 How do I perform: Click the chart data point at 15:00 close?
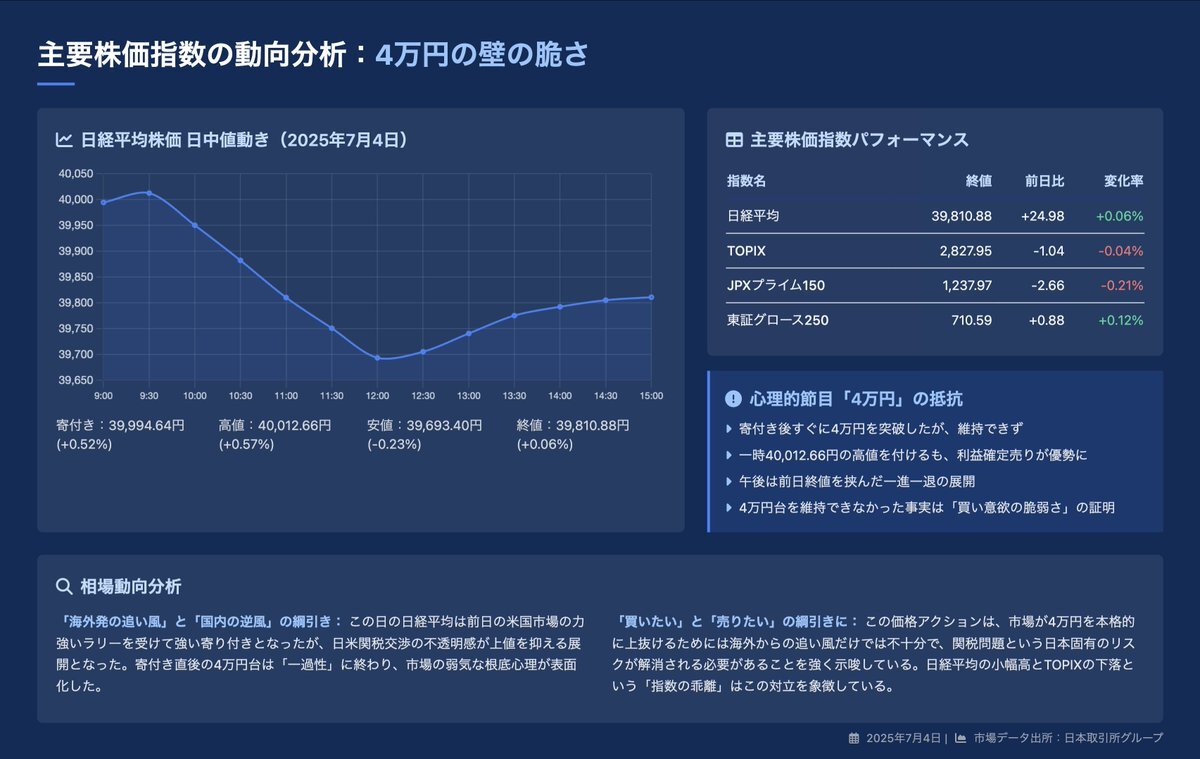pos(651,297)
